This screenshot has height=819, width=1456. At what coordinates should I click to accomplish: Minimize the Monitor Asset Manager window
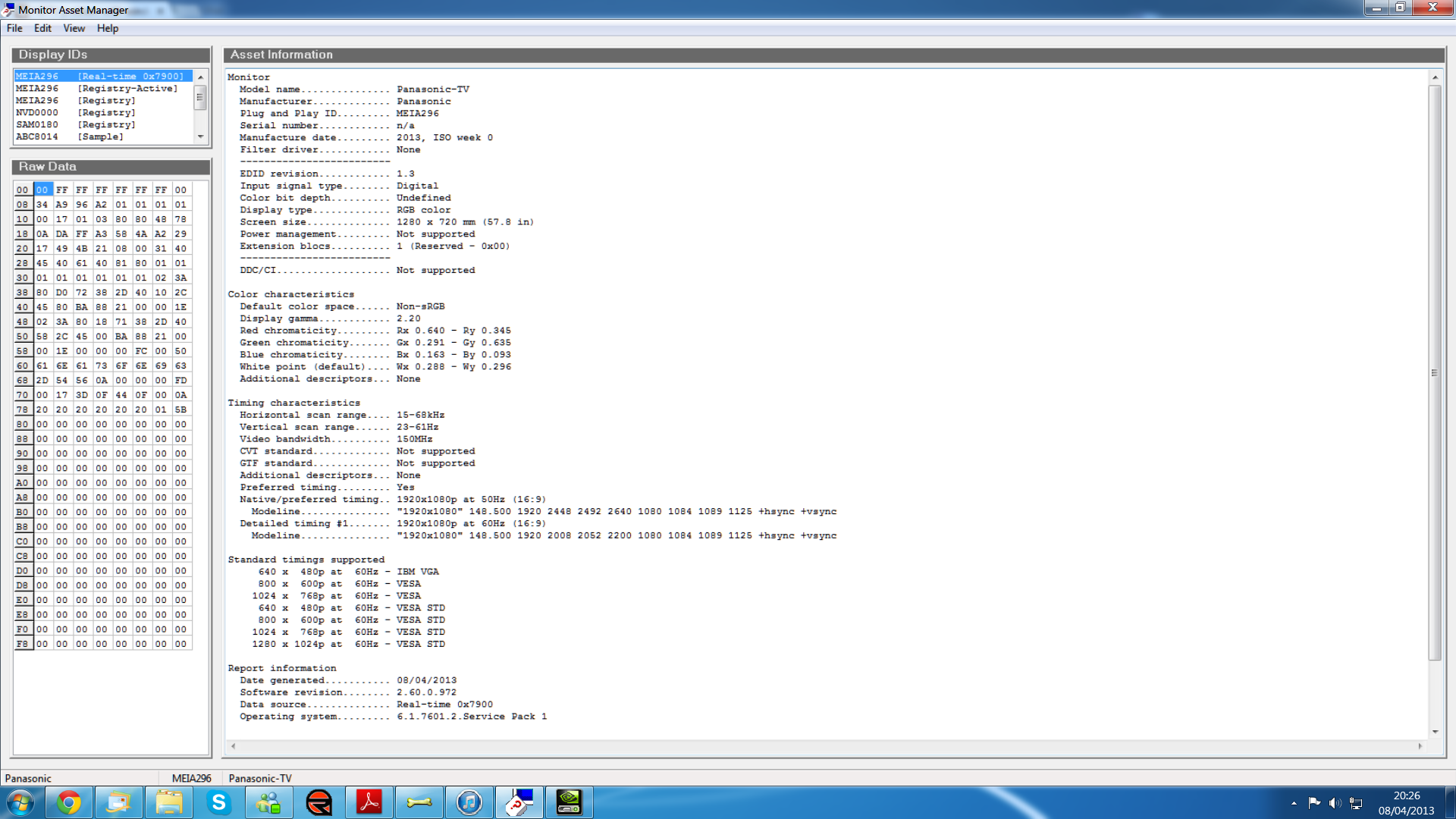[1376, 8]
